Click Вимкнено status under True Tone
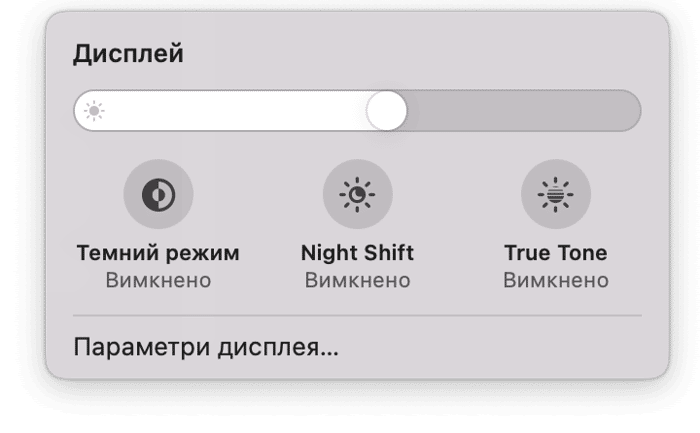700x433 pixels. (x=556, y=280)
